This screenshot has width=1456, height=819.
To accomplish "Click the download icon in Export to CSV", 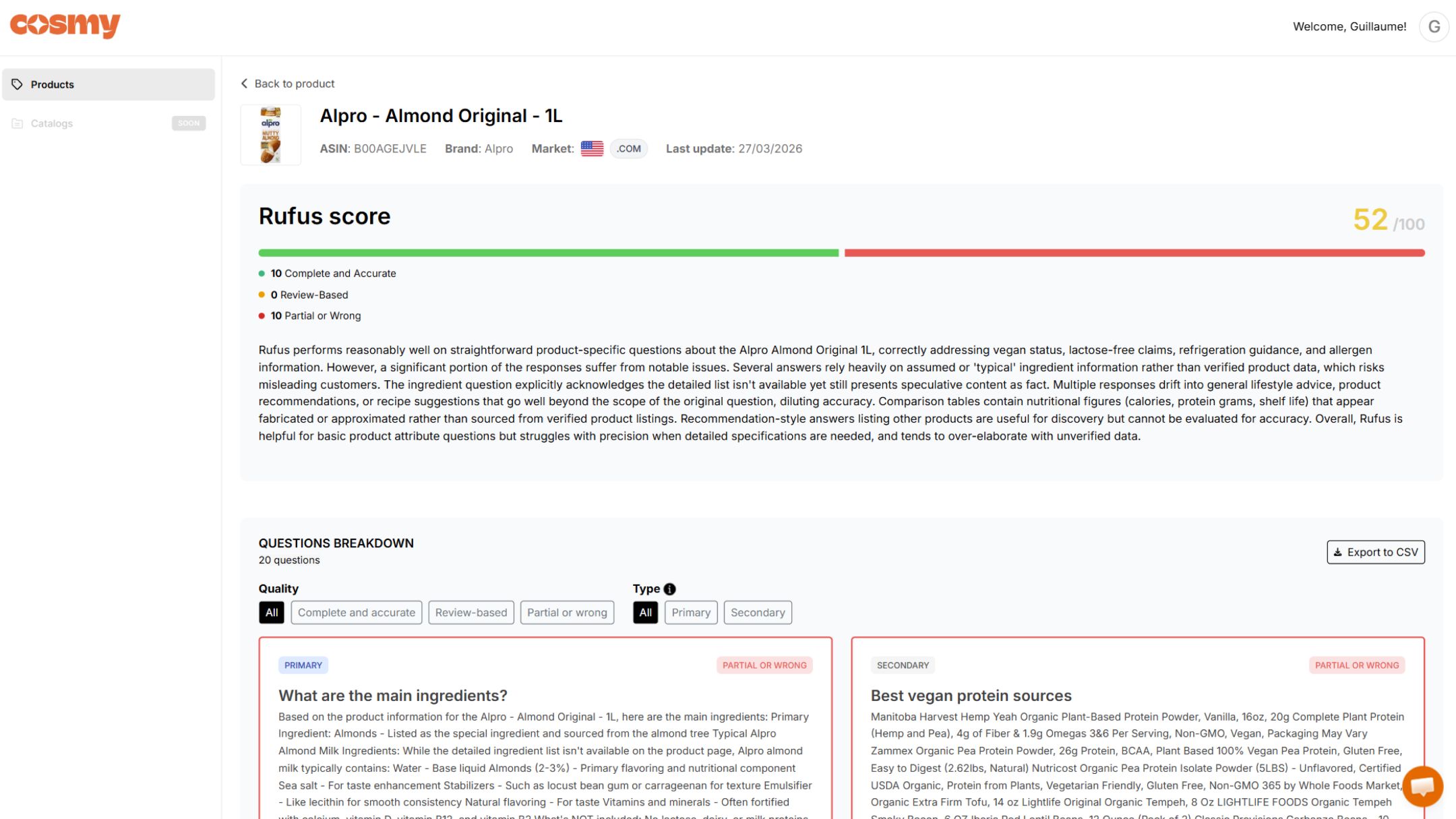I will [x=1339, y=551].
